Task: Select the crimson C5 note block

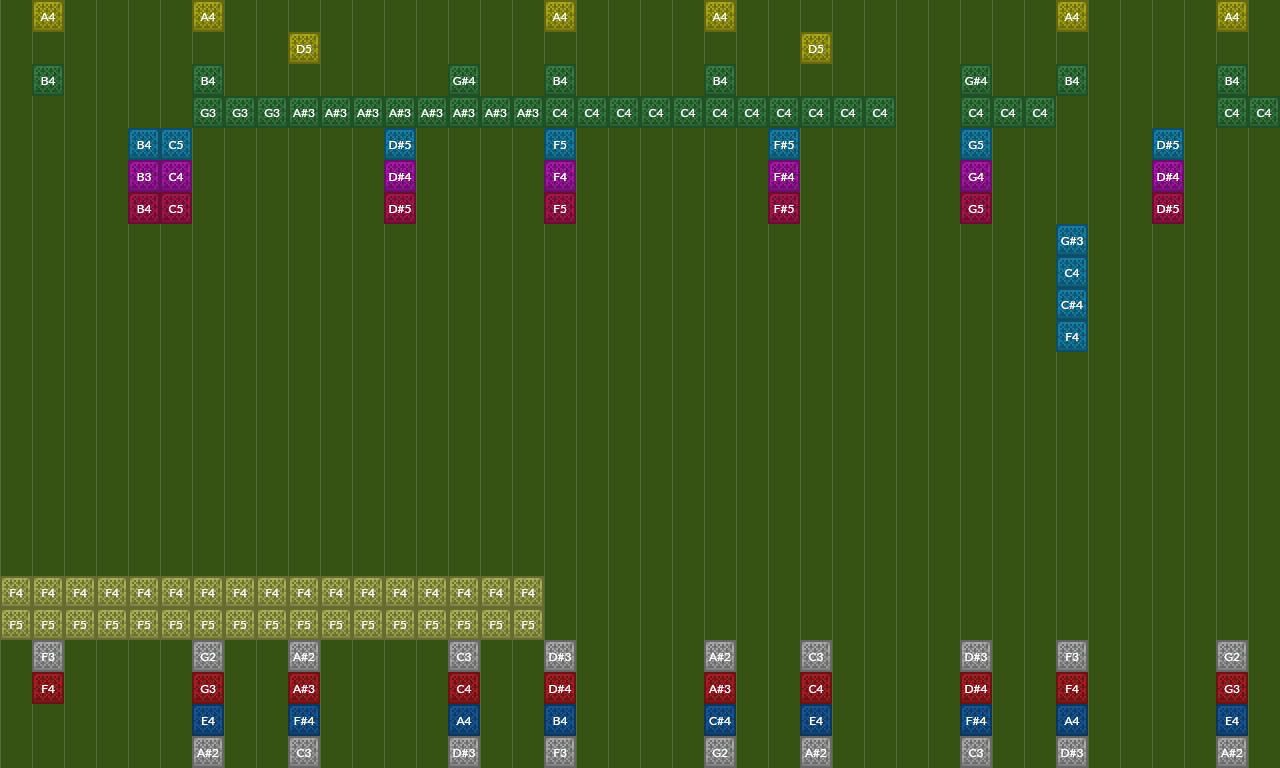Action: point(176,208)
